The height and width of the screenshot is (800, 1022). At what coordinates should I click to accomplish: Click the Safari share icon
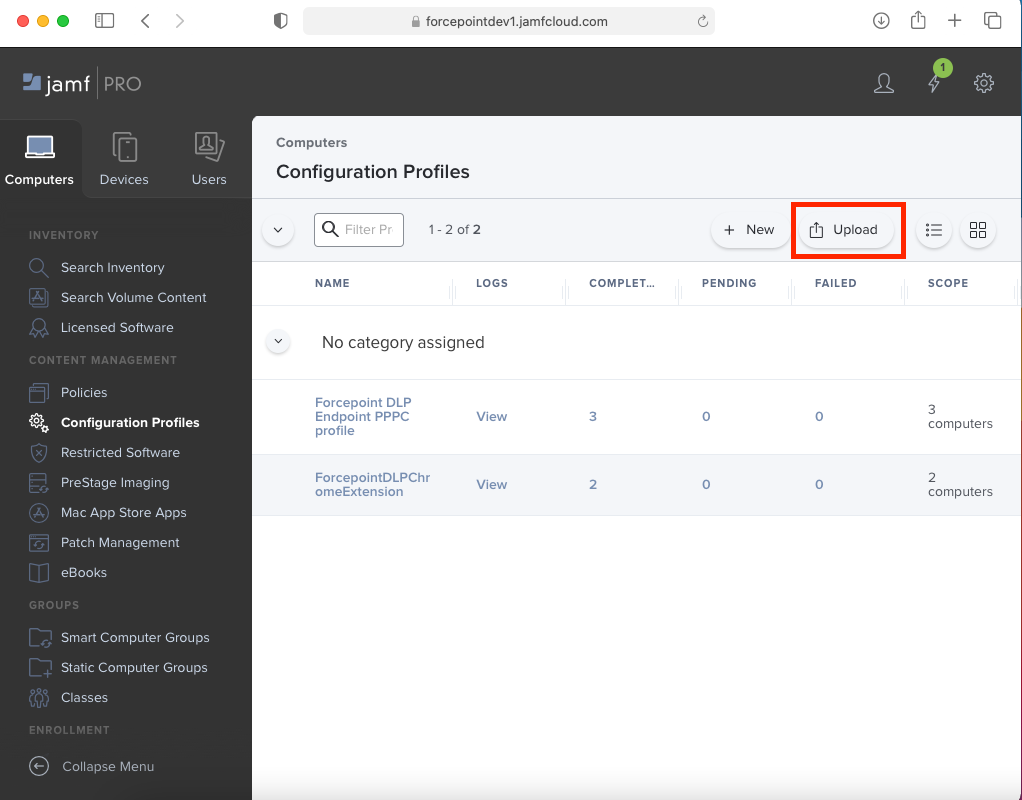[918, 21]
